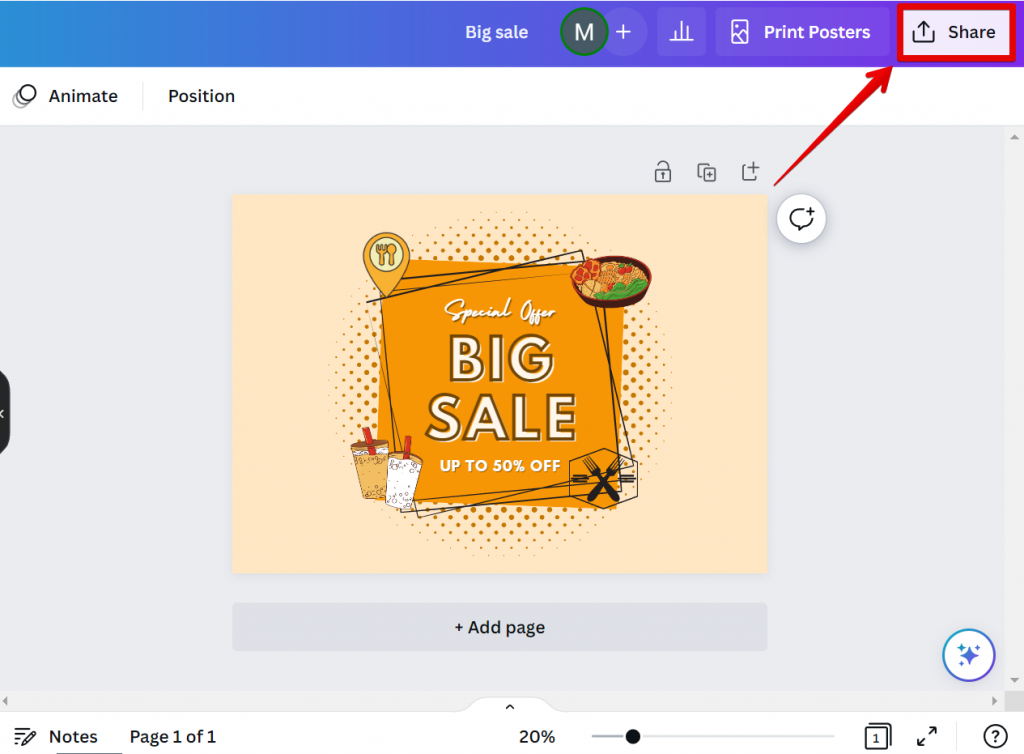Image resolution: width=1024 pixels, height=754 pixels.
Task: Invite collaborators with the plus avatar icon
Action: 623,31
